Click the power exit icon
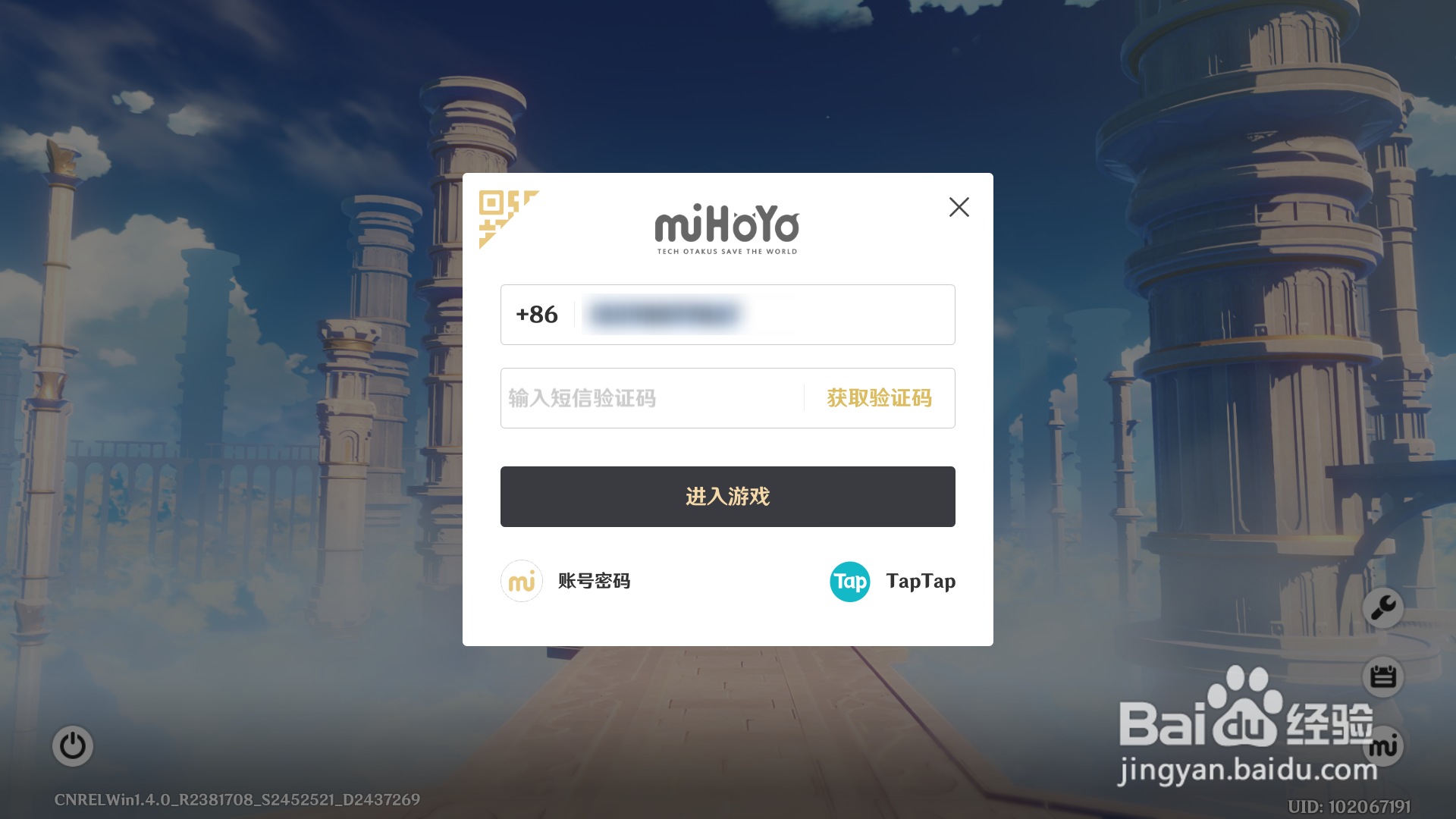Viewport: 1456px width, 819px height. [x=73, y=746]
